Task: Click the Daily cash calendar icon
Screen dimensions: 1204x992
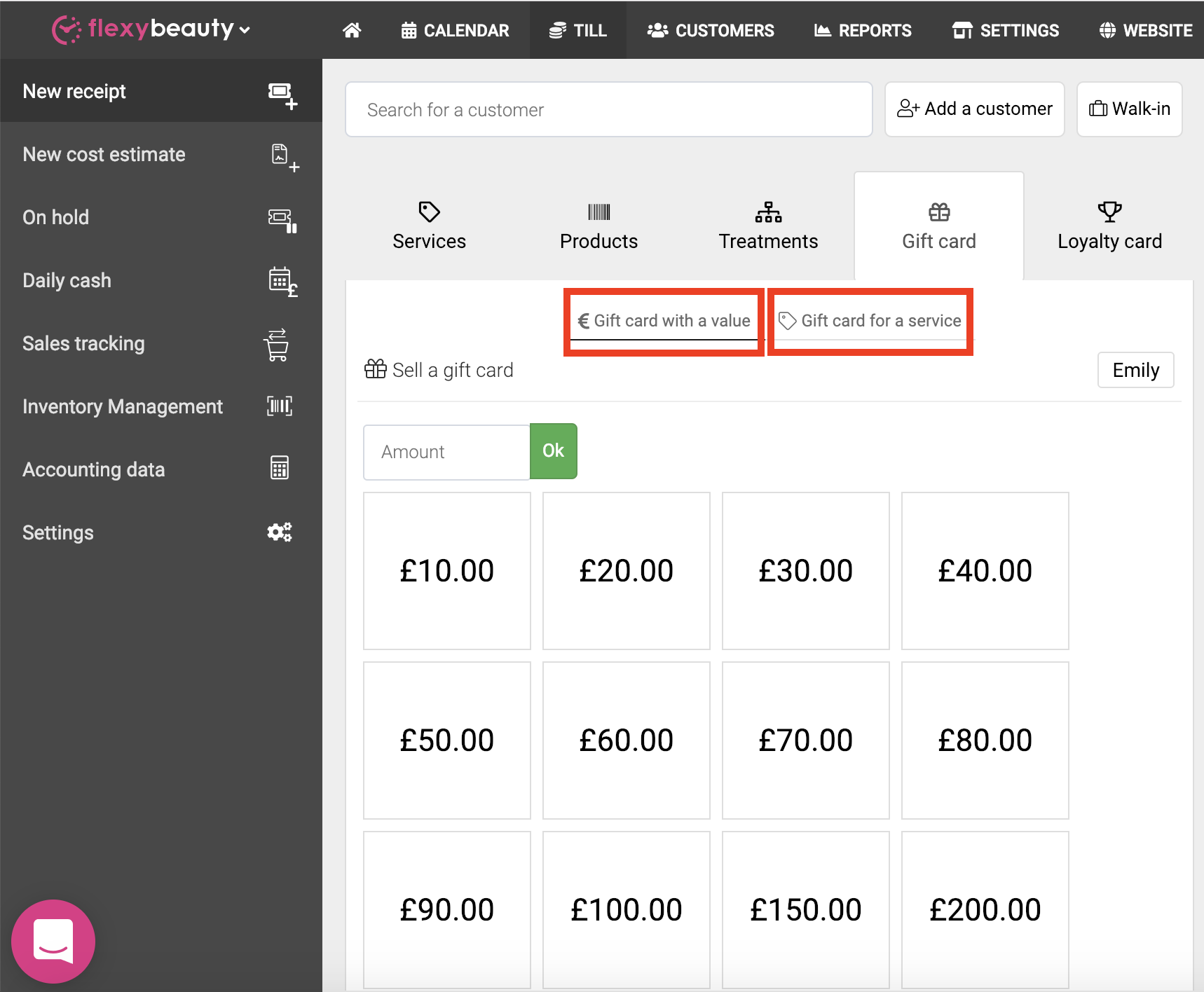Action: pyautogui.click(x=282, y=282)
